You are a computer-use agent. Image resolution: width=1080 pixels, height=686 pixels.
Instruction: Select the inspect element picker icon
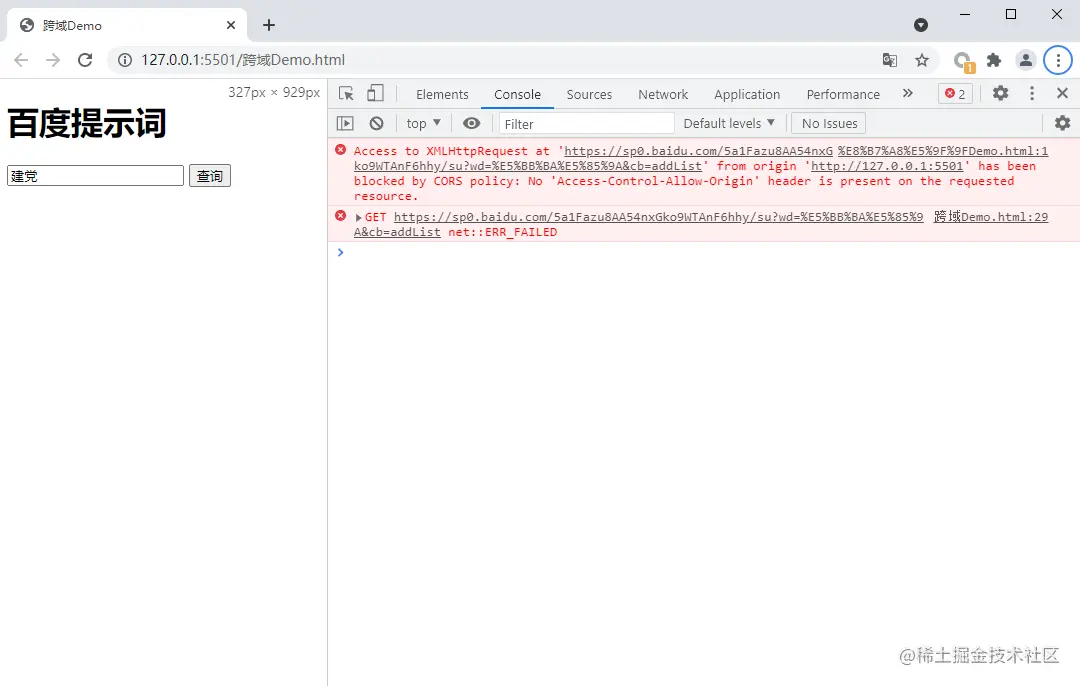tap(346, 94)
